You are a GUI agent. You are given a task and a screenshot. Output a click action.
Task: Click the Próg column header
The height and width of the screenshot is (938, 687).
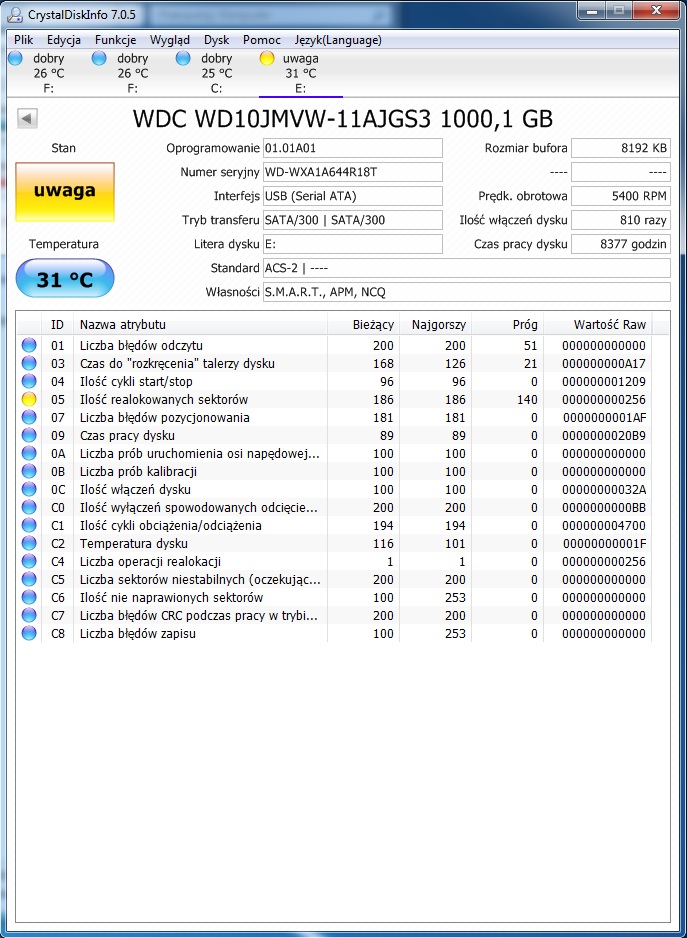point(507,325)
